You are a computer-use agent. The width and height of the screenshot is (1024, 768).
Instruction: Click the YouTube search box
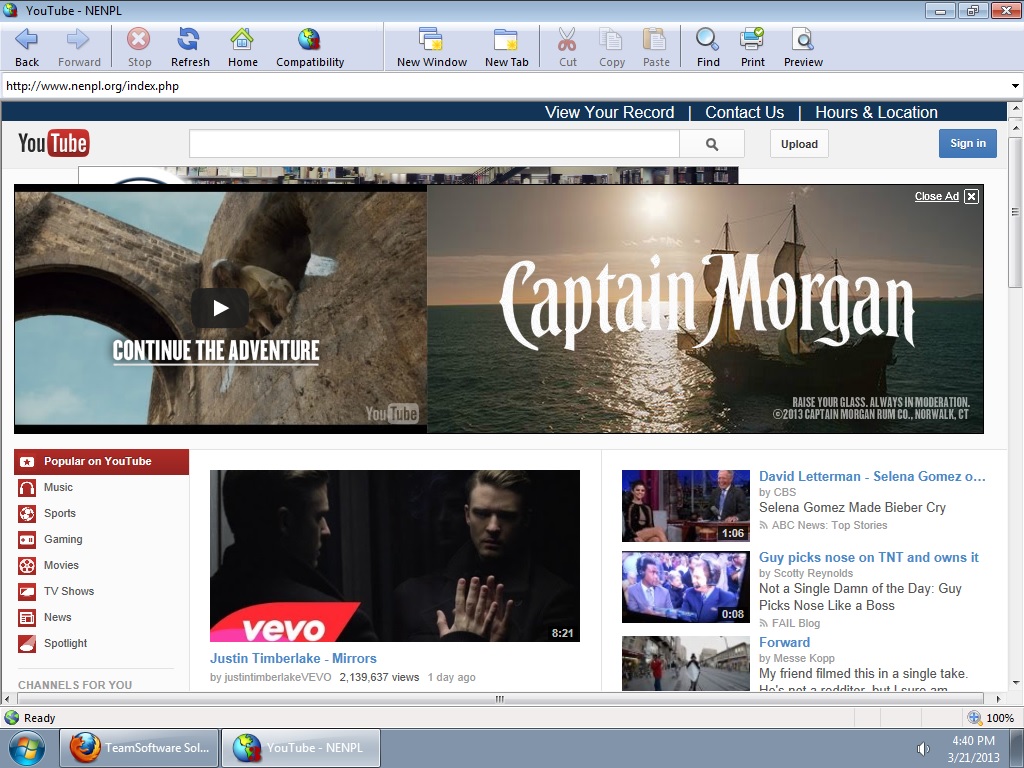434,144
